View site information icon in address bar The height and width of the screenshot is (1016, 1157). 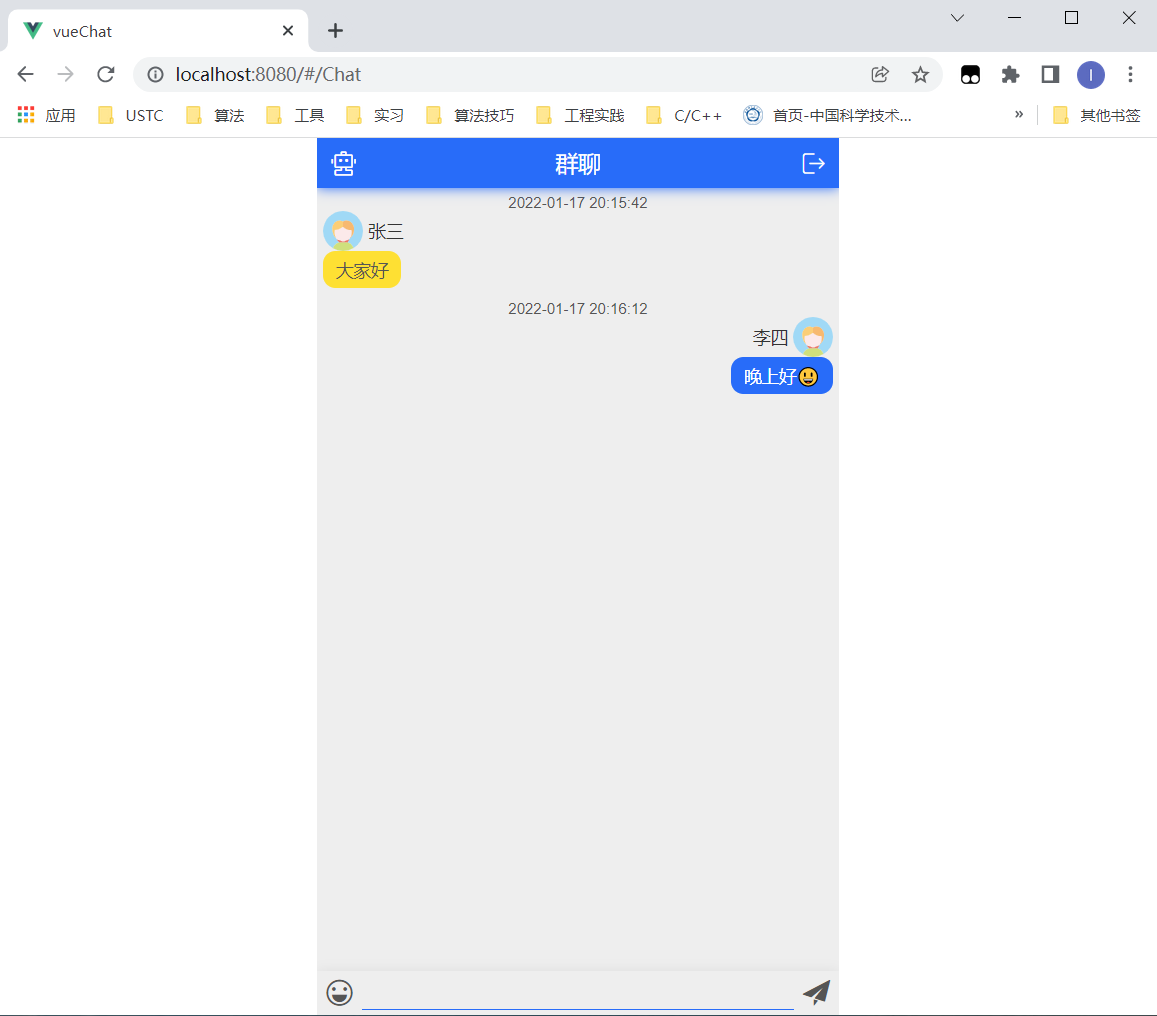[x=155, y=75]
